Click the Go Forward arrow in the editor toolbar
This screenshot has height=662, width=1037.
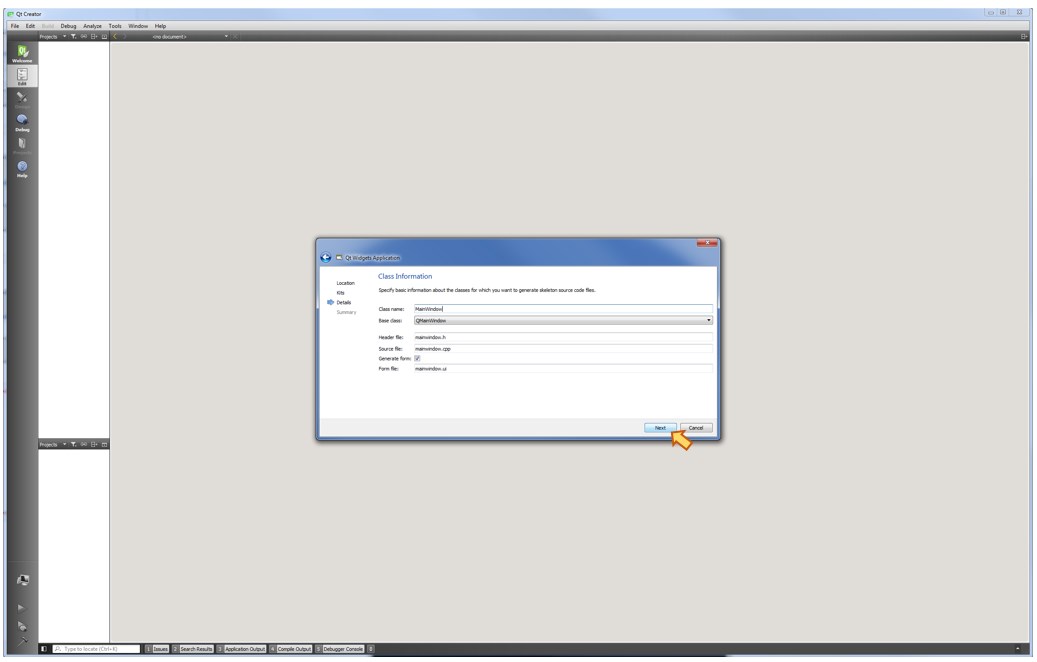click(x=124, y=36)
